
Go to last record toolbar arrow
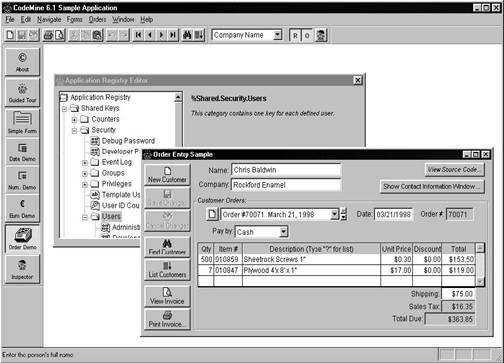[x=173, y=35]
